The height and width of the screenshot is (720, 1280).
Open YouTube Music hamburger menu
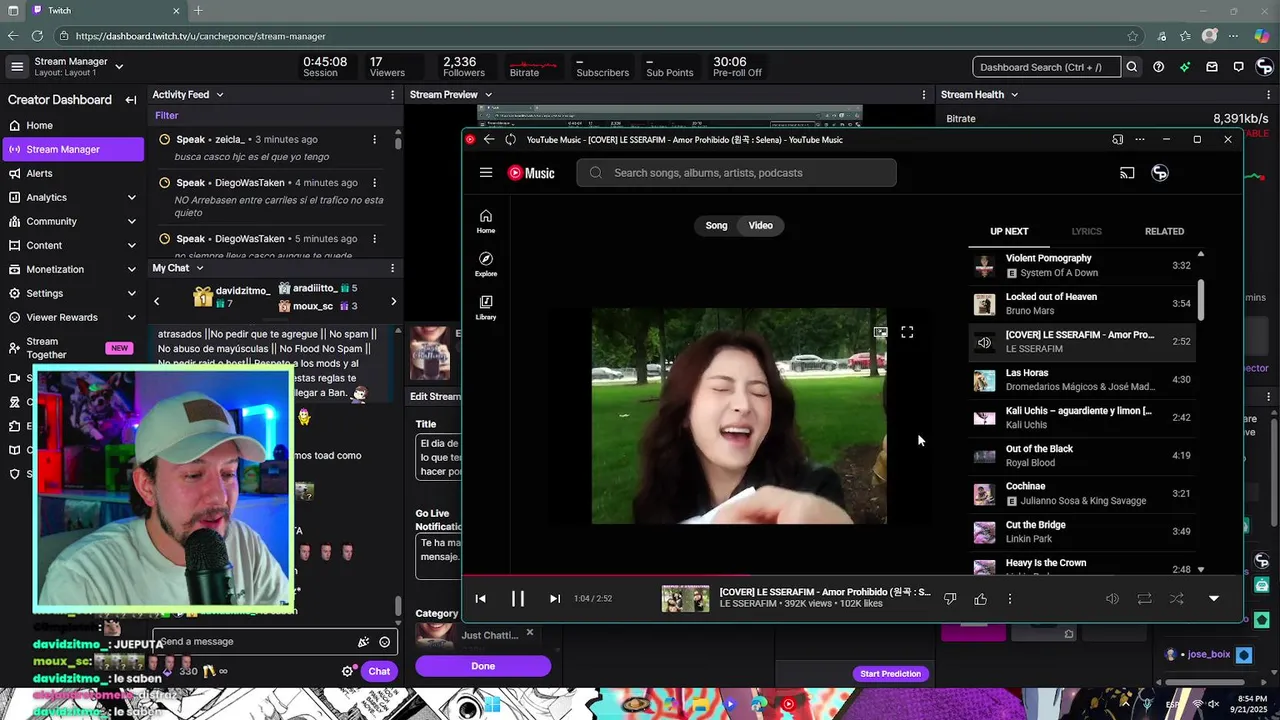tap(486, 172)
